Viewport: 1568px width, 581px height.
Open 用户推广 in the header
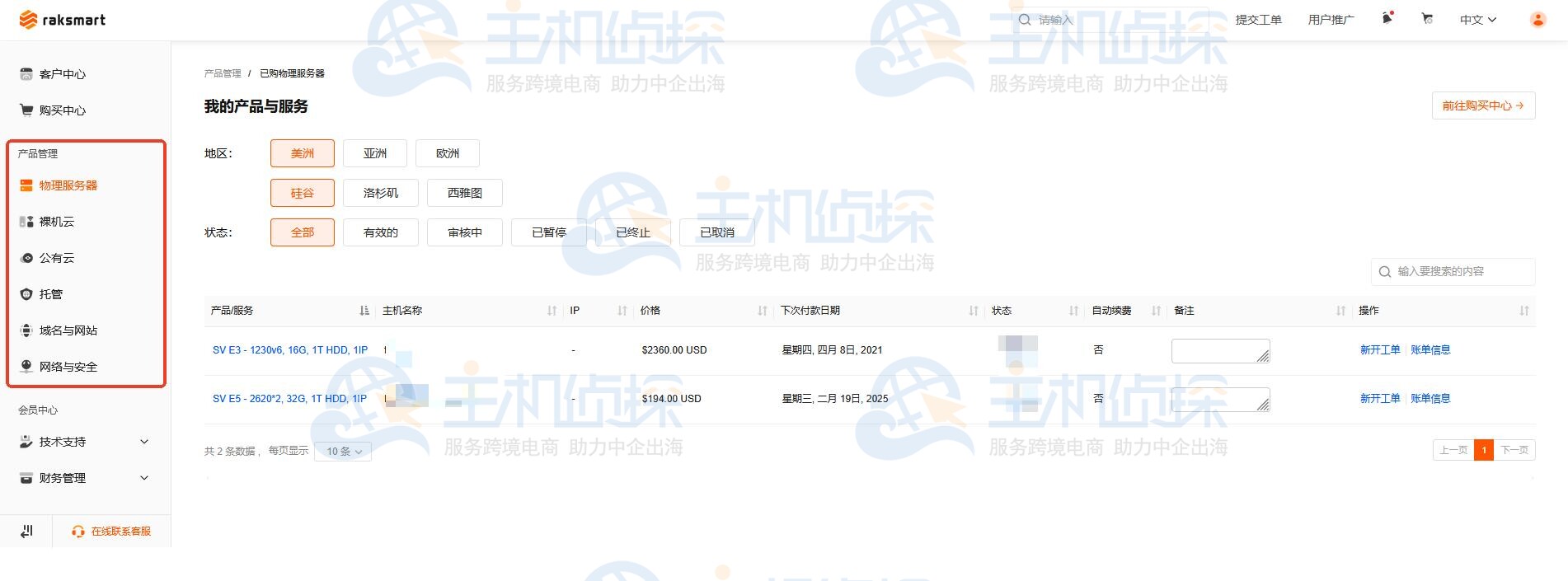[x=1331, y=20]
